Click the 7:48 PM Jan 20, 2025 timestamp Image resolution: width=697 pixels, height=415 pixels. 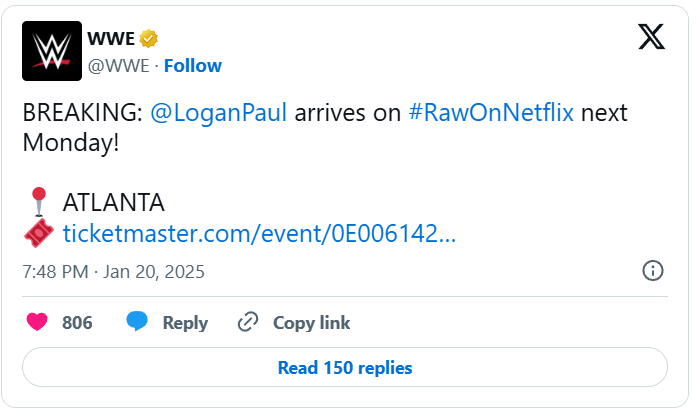pos(113,271)
